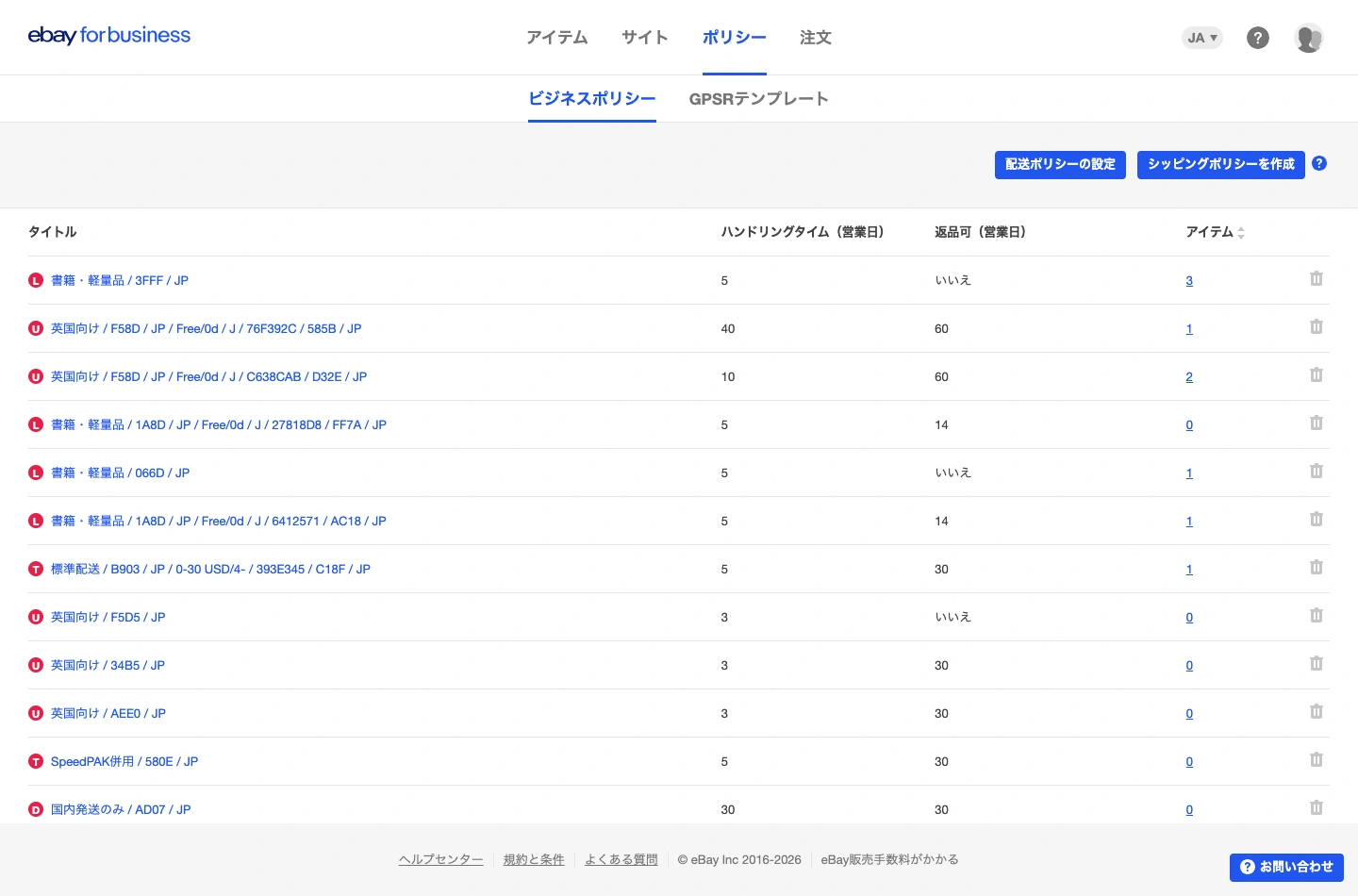Open the サイト menu
The width and height of the screenshot is (1358, 896).
(645, 38)
